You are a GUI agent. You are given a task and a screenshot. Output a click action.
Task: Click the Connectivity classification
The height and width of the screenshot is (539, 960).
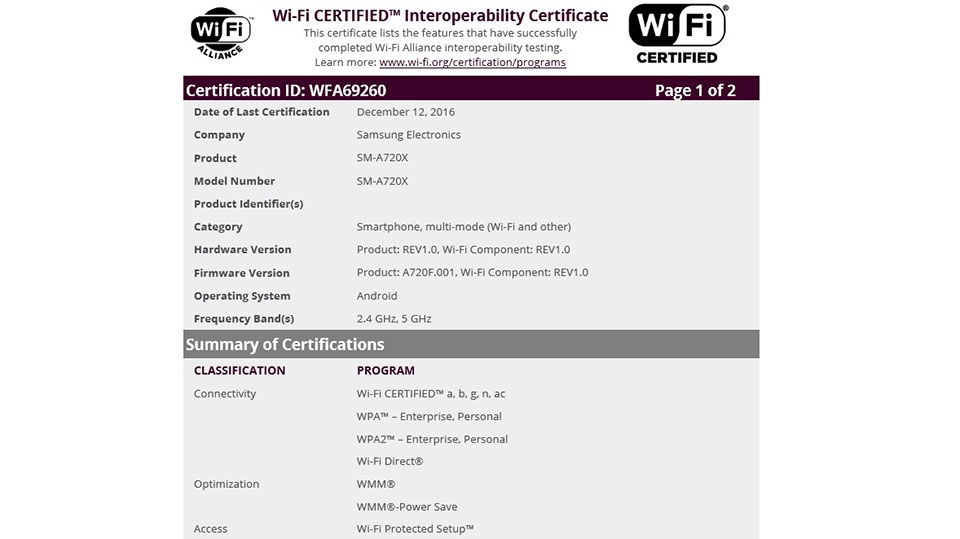click(225, 394)
